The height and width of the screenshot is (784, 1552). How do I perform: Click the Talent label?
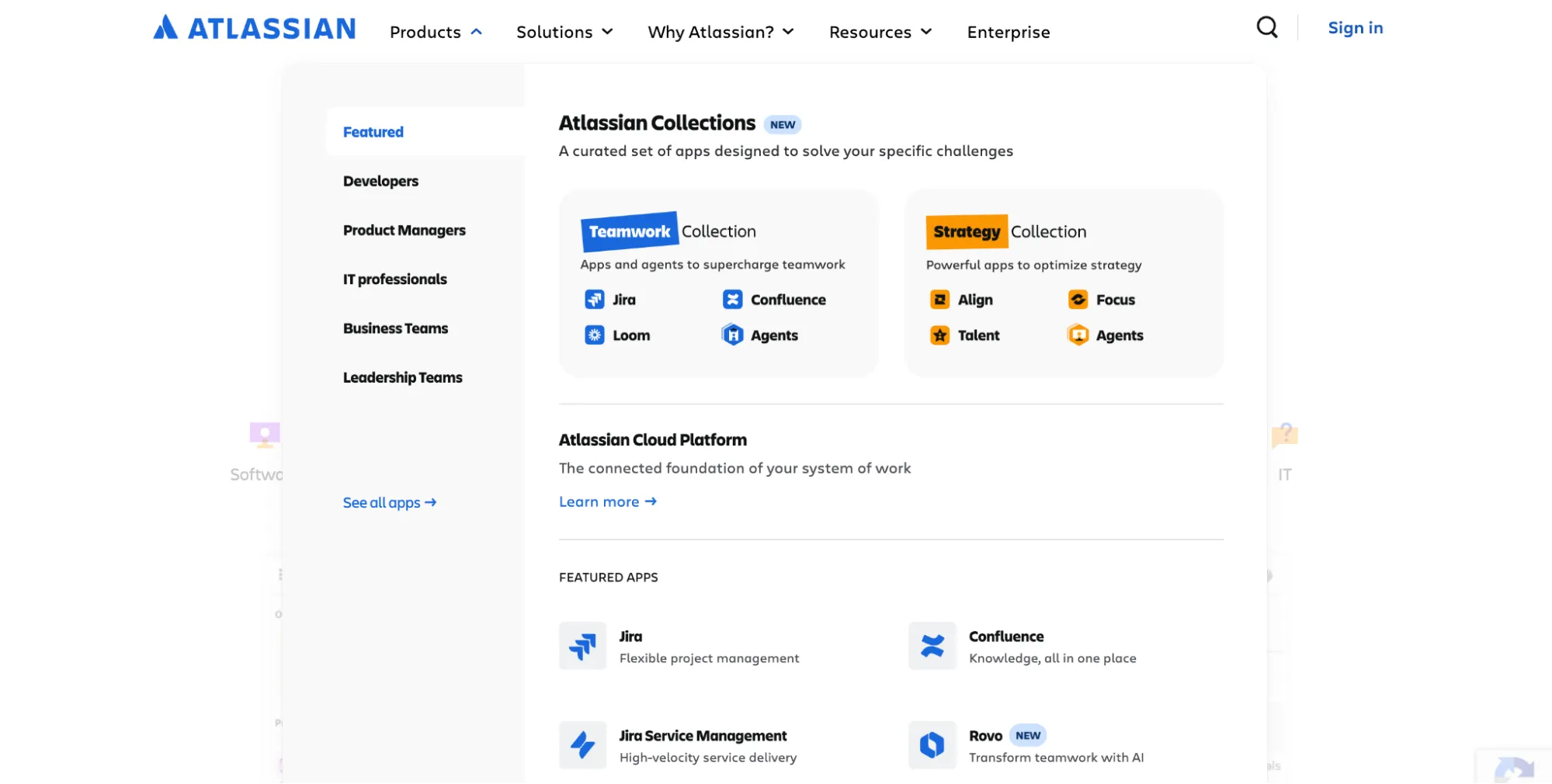tap(978, 335)
